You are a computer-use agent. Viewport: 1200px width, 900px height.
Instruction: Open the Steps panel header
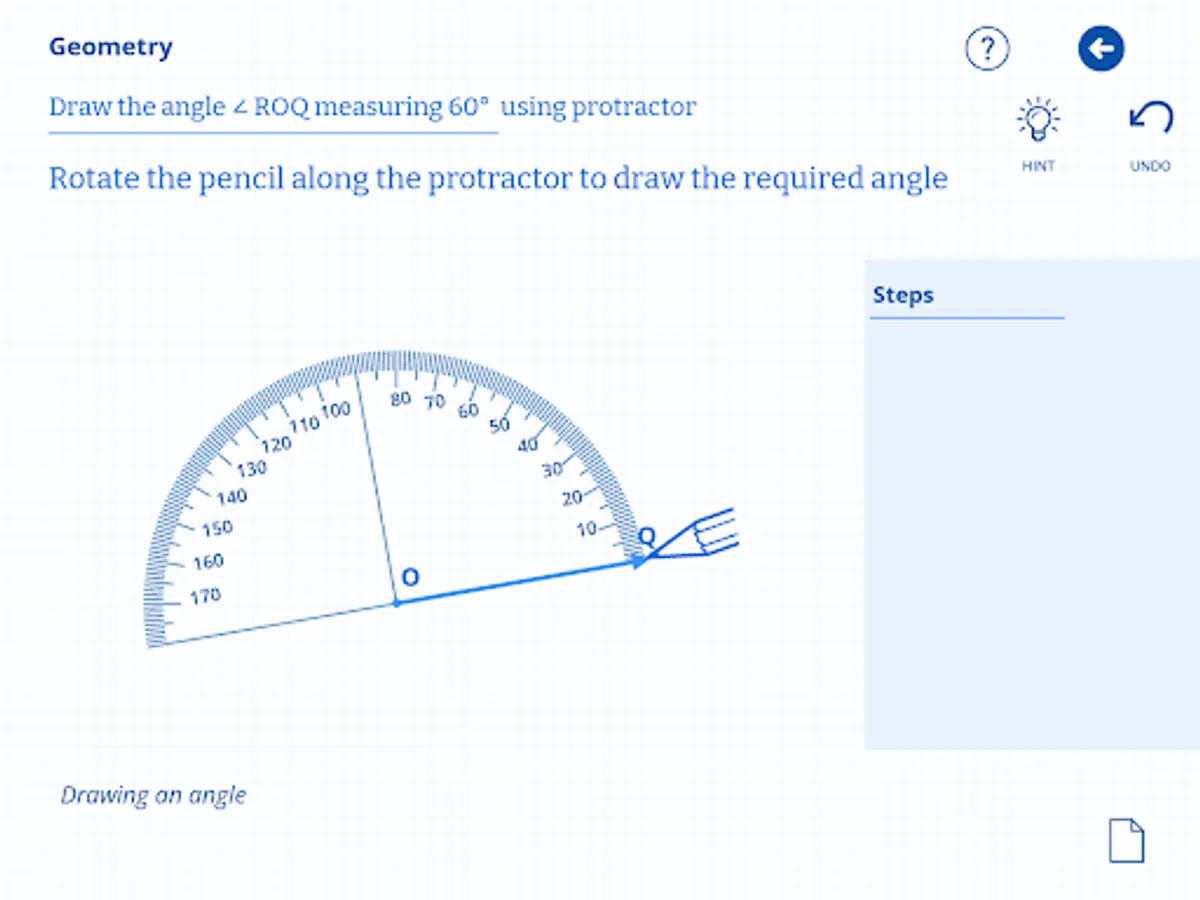pyautogui.click(x=903, y=295)
